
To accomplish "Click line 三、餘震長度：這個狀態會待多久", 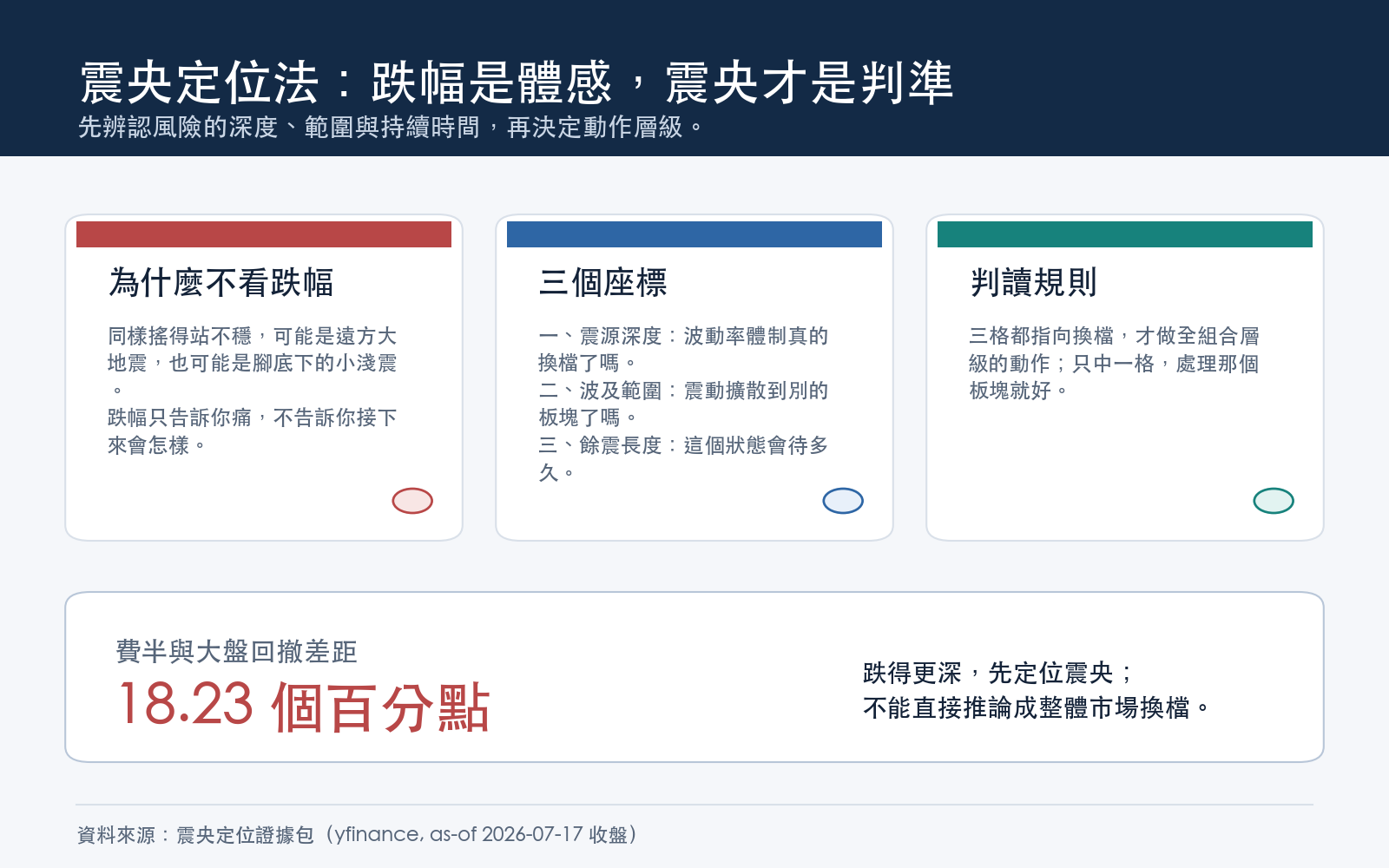I will tap(683, 458).
